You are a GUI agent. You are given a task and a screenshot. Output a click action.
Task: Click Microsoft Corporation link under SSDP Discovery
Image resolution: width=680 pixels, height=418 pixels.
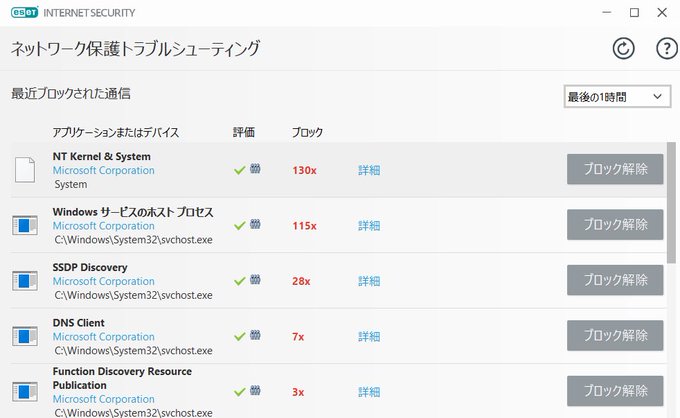click(104, 281)
